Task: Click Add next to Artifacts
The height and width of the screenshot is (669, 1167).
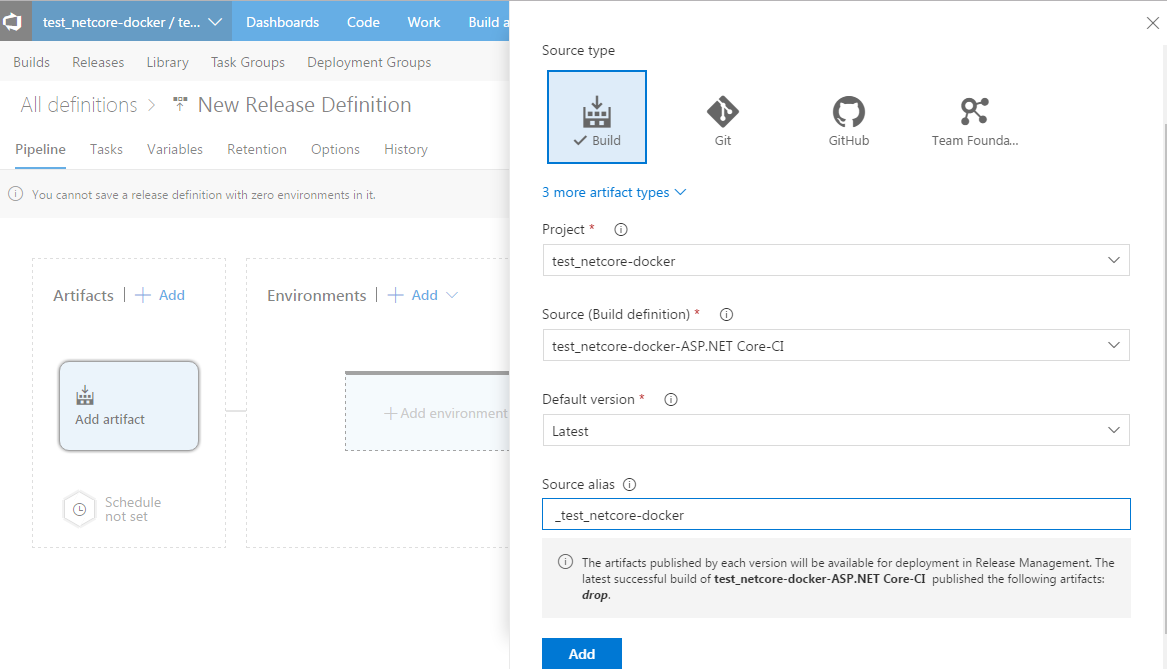Action: tap(160, 295)
